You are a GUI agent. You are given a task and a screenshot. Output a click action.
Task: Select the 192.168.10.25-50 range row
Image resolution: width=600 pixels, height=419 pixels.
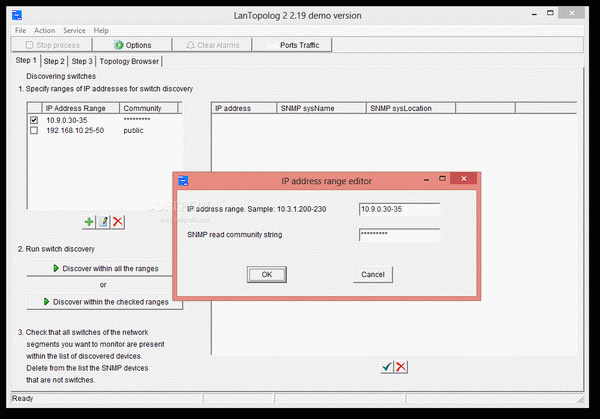tap(104, 130)
